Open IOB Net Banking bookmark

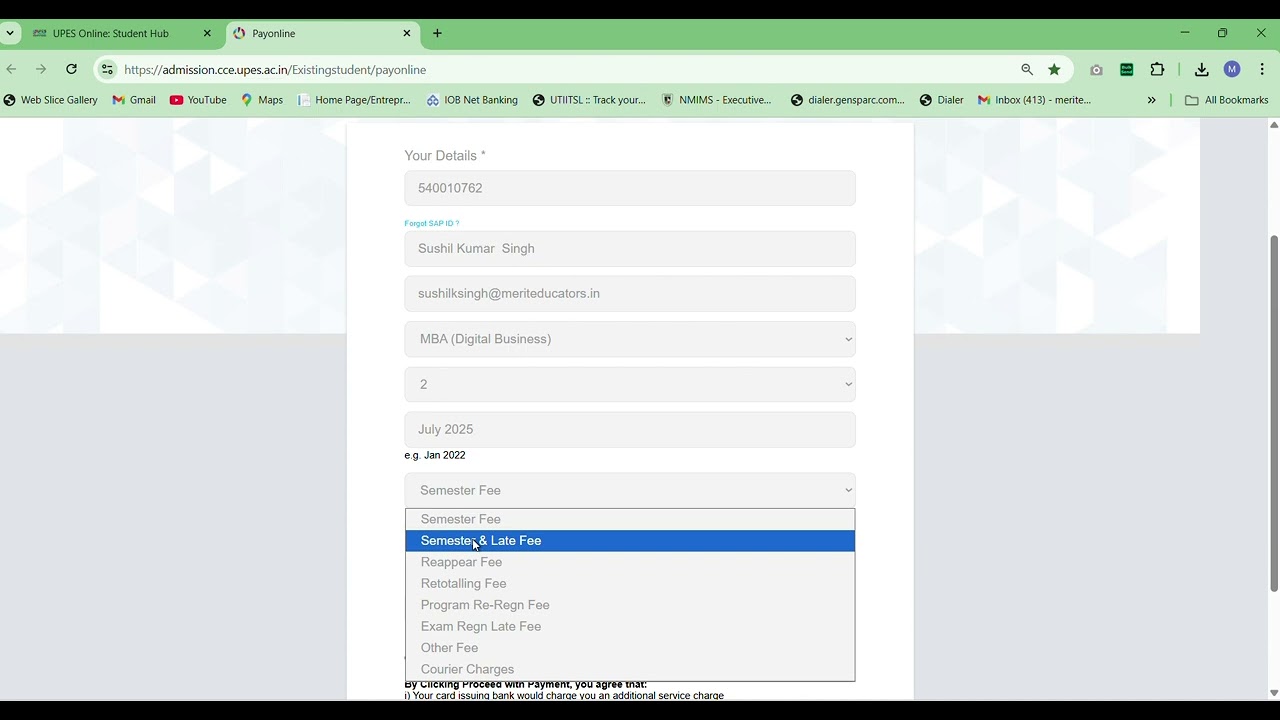(x=472, y=100)
